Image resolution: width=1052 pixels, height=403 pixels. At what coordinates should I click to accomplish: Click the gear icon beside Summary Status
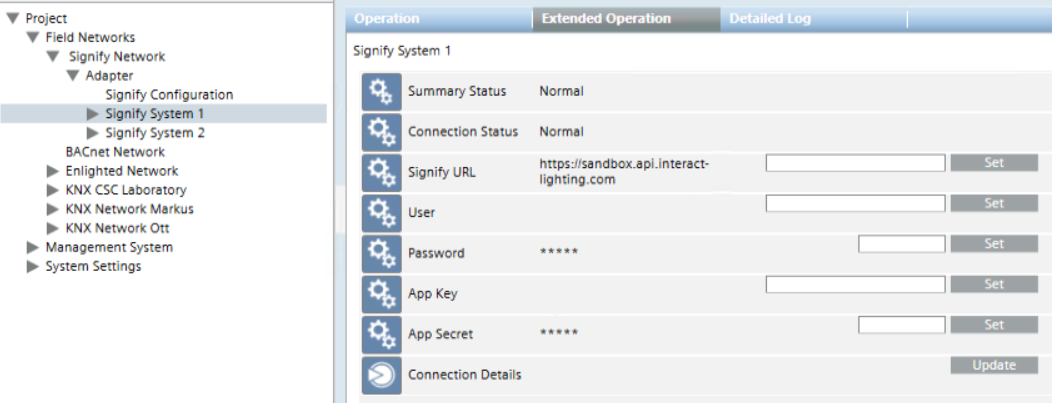381,92
